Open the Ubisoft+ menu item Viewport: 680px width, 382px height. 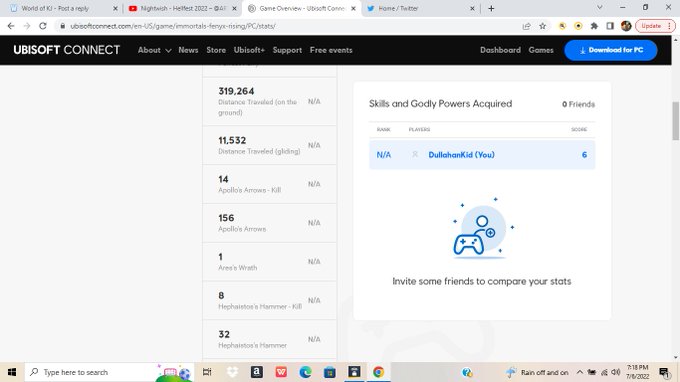pos(249,50)
